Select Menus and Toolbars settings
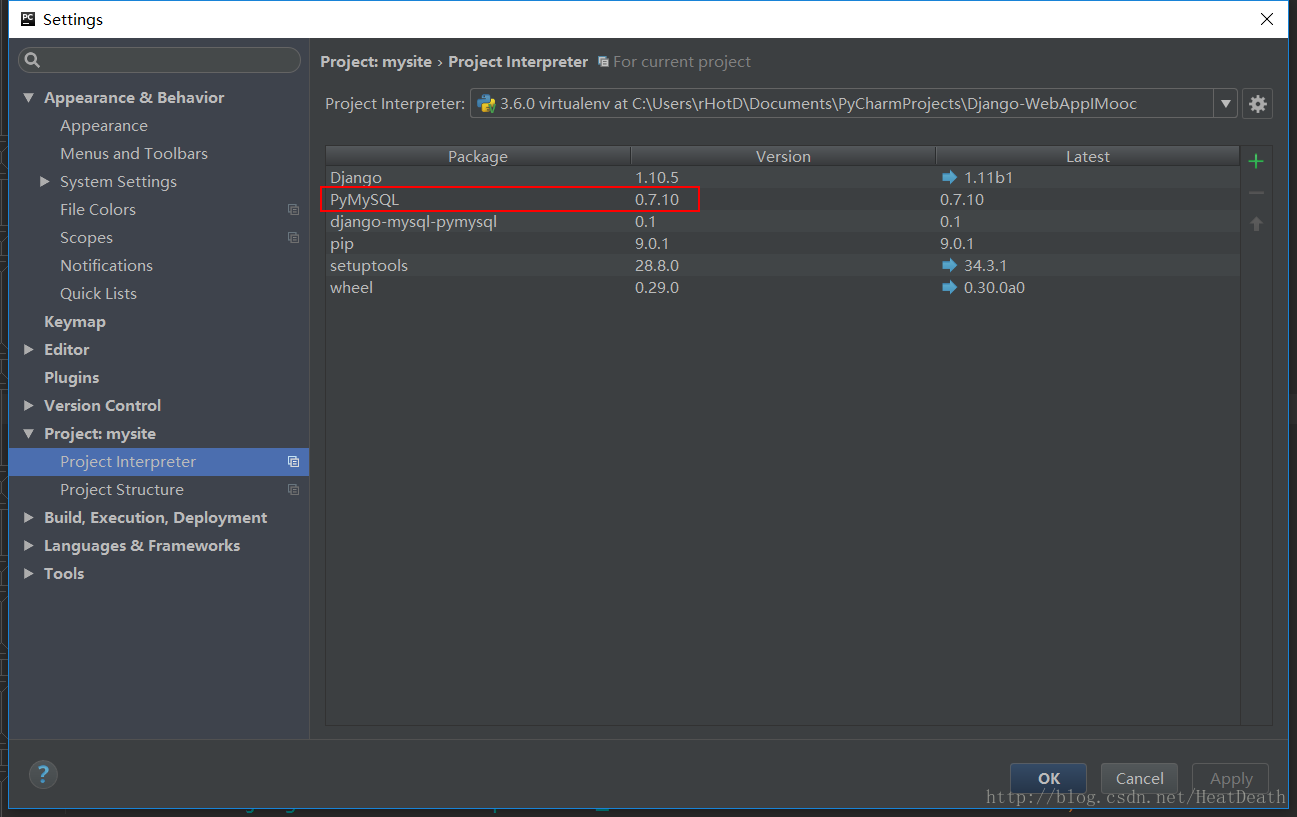The width and height of the screenshot is (1297, 817). click(x=134, y=154)
